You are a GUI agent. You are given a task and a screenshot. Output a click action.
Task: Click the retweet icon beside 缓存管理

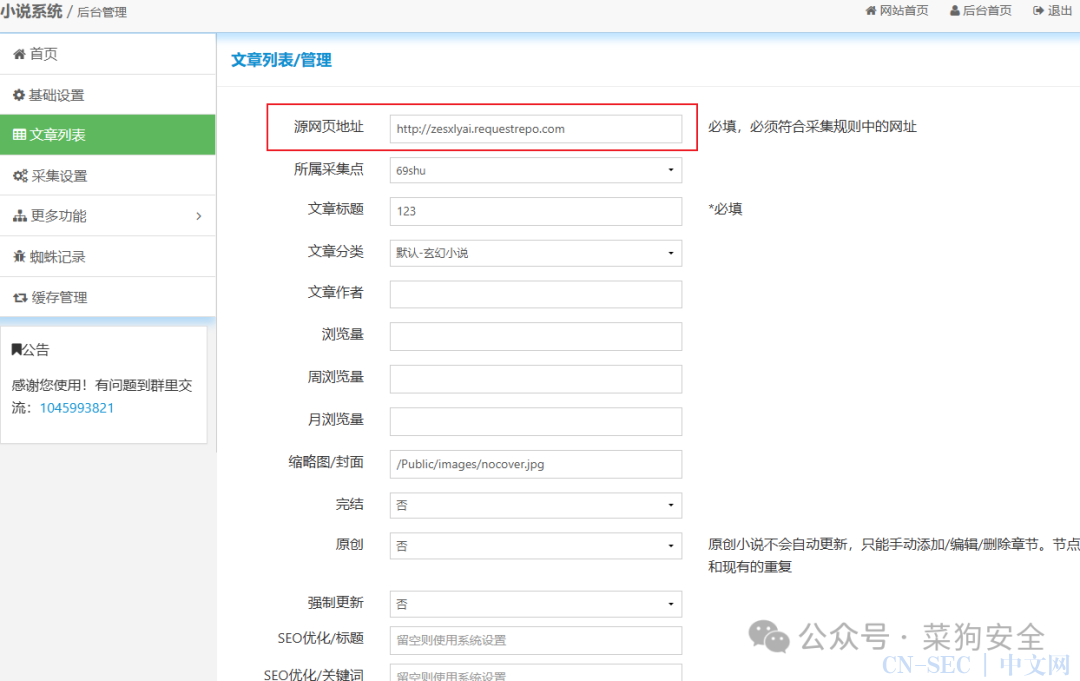pos(21,297)
